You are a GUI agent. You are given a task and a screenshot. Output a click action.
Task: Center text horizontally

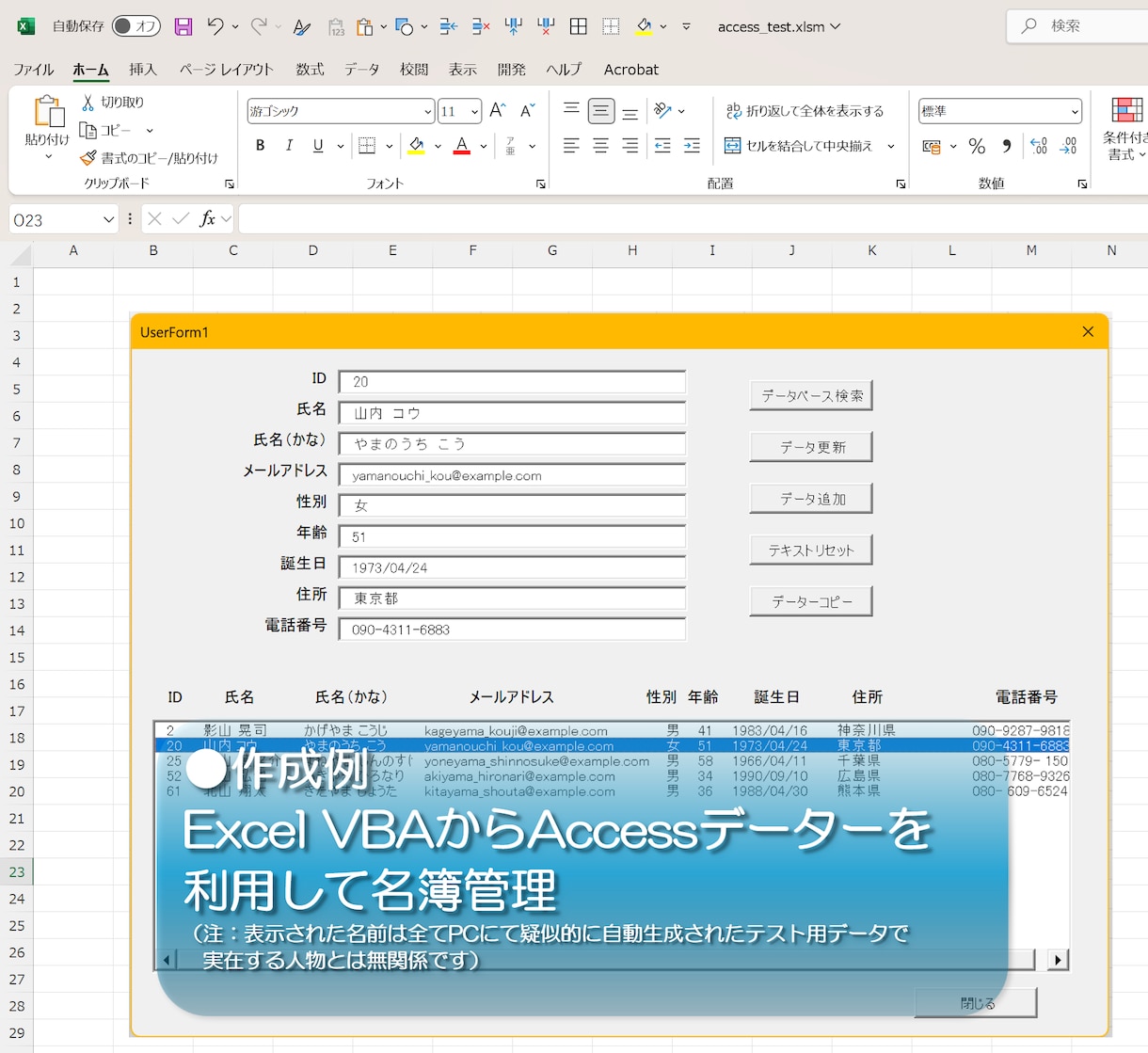click(x=600, y=146)
